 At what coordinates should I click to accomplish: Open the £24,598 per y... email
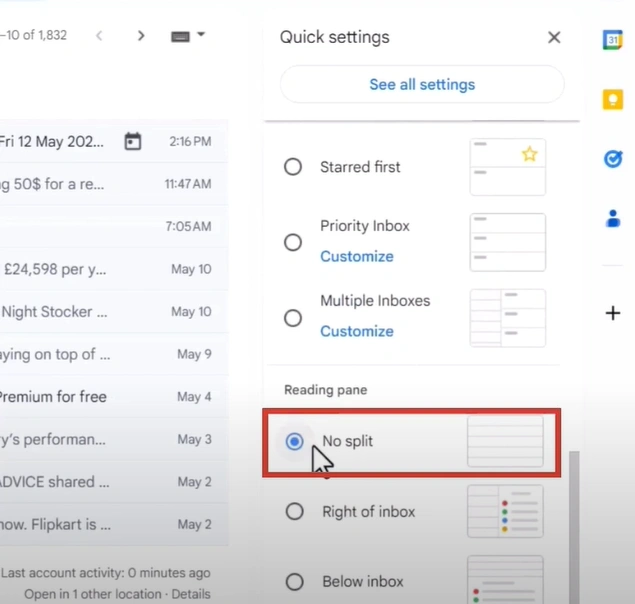click(114, 269)
